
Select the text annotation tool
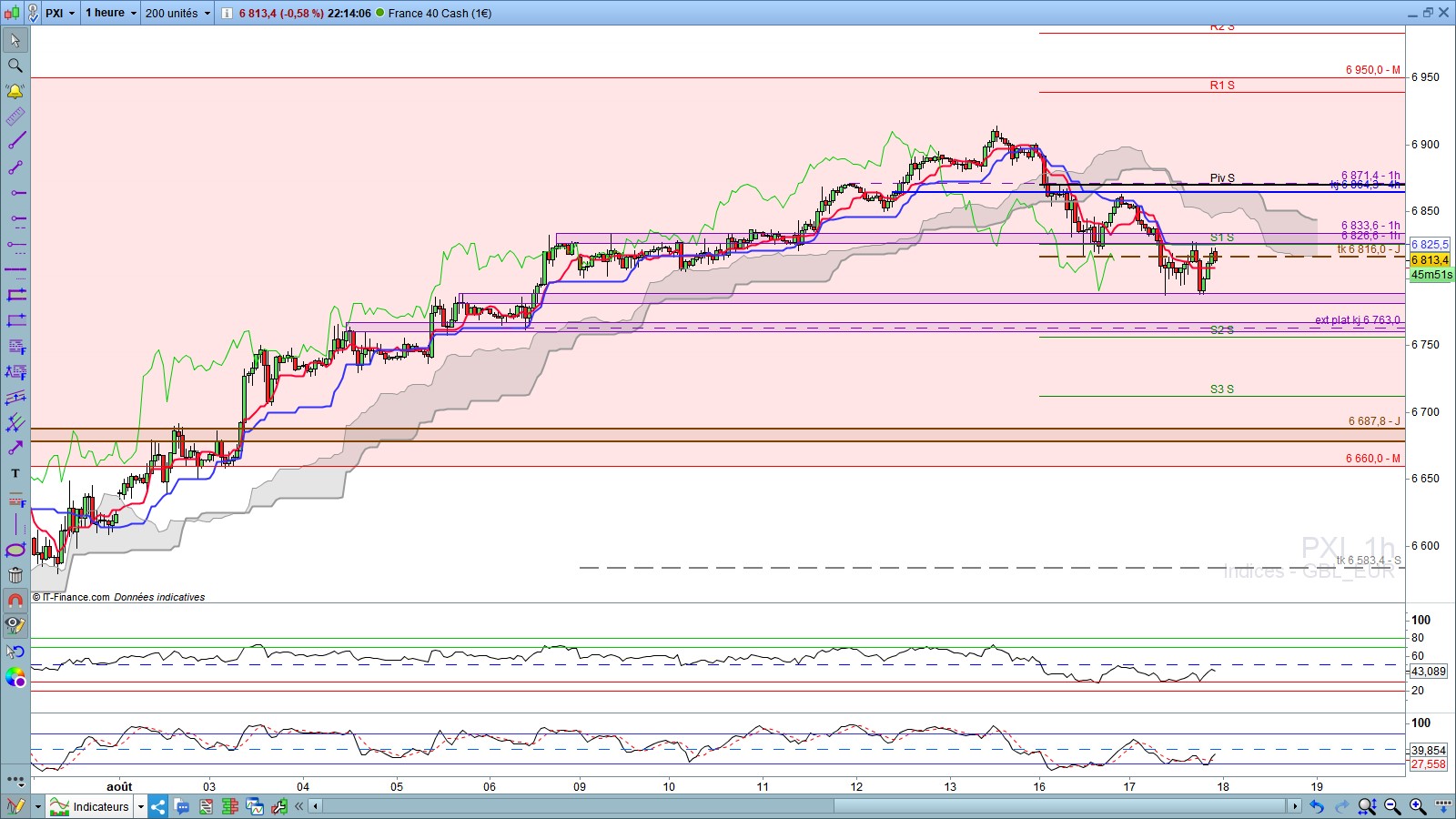[x=15, y=473]
